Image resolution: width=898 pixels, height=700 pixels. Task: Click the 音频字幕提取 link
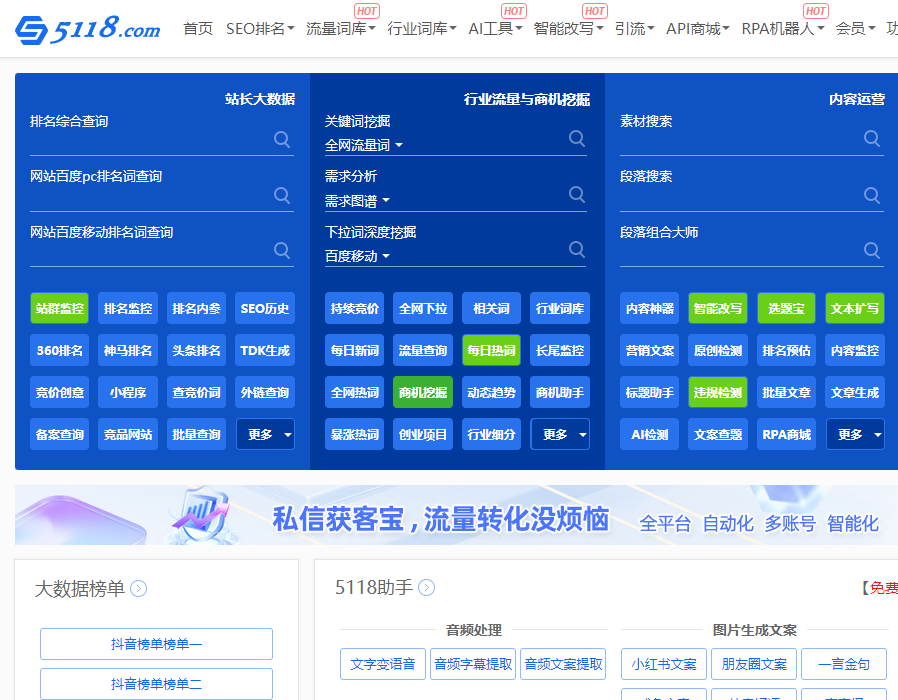(473, 664)
